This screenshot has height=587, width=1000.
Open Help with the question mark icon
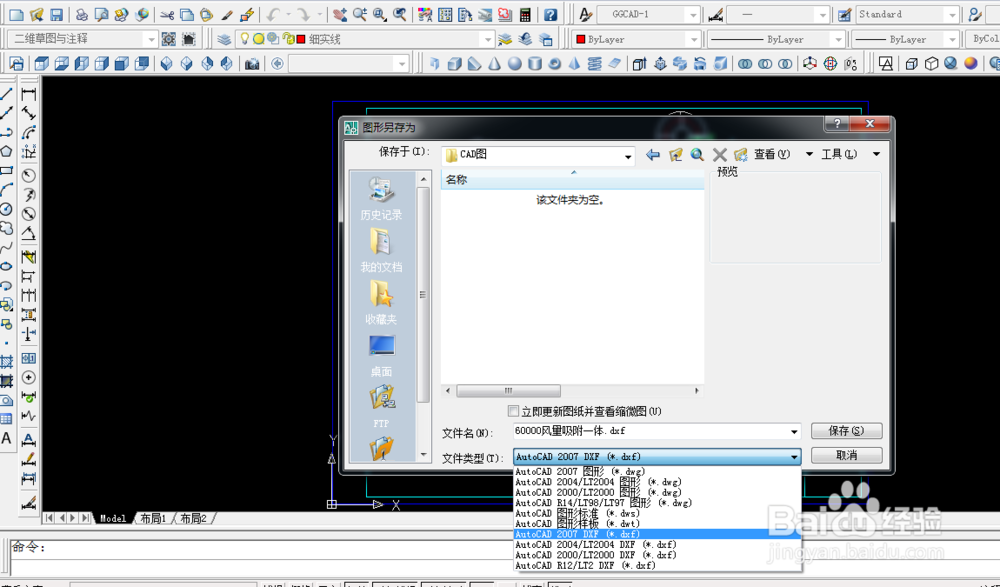point(550,14)
